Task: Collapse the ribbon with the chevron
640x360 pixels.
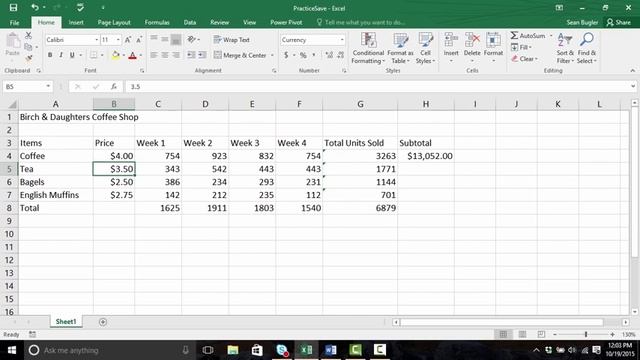Action: point(633,71)
